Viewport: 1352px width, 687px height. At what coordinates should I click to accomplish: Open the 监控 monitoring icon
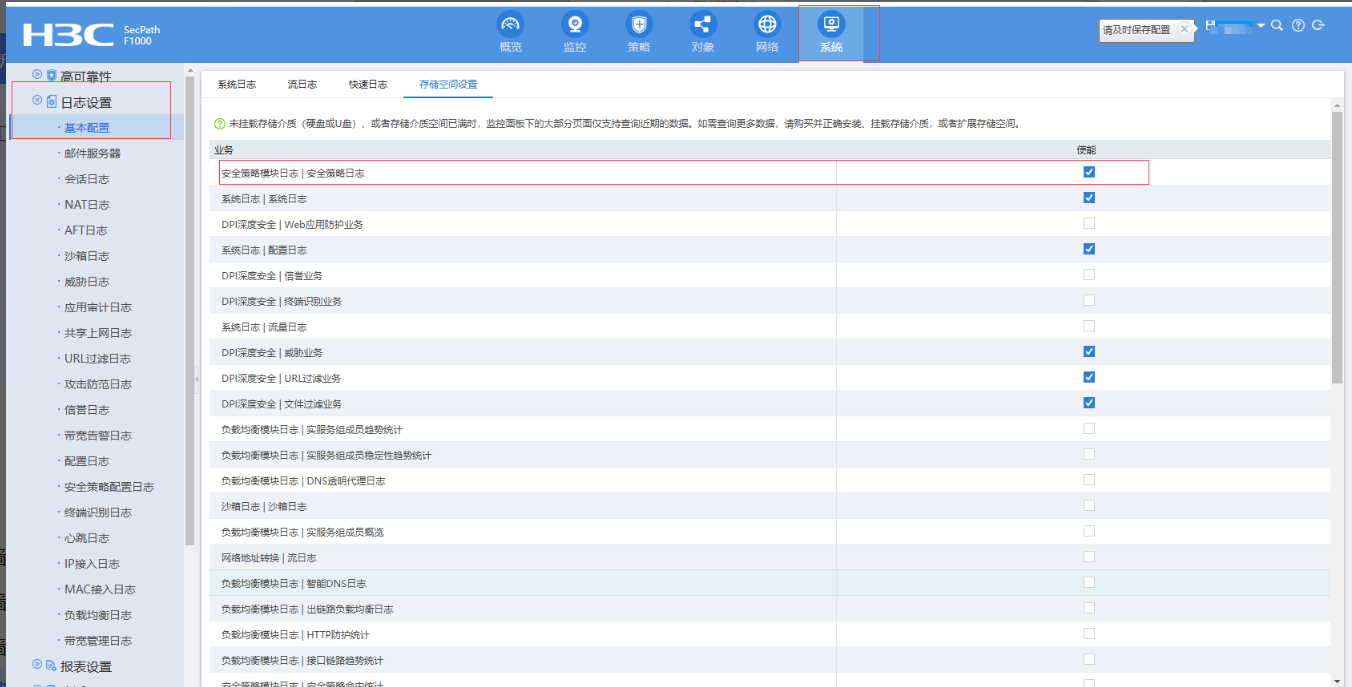[x=575, y=25]
